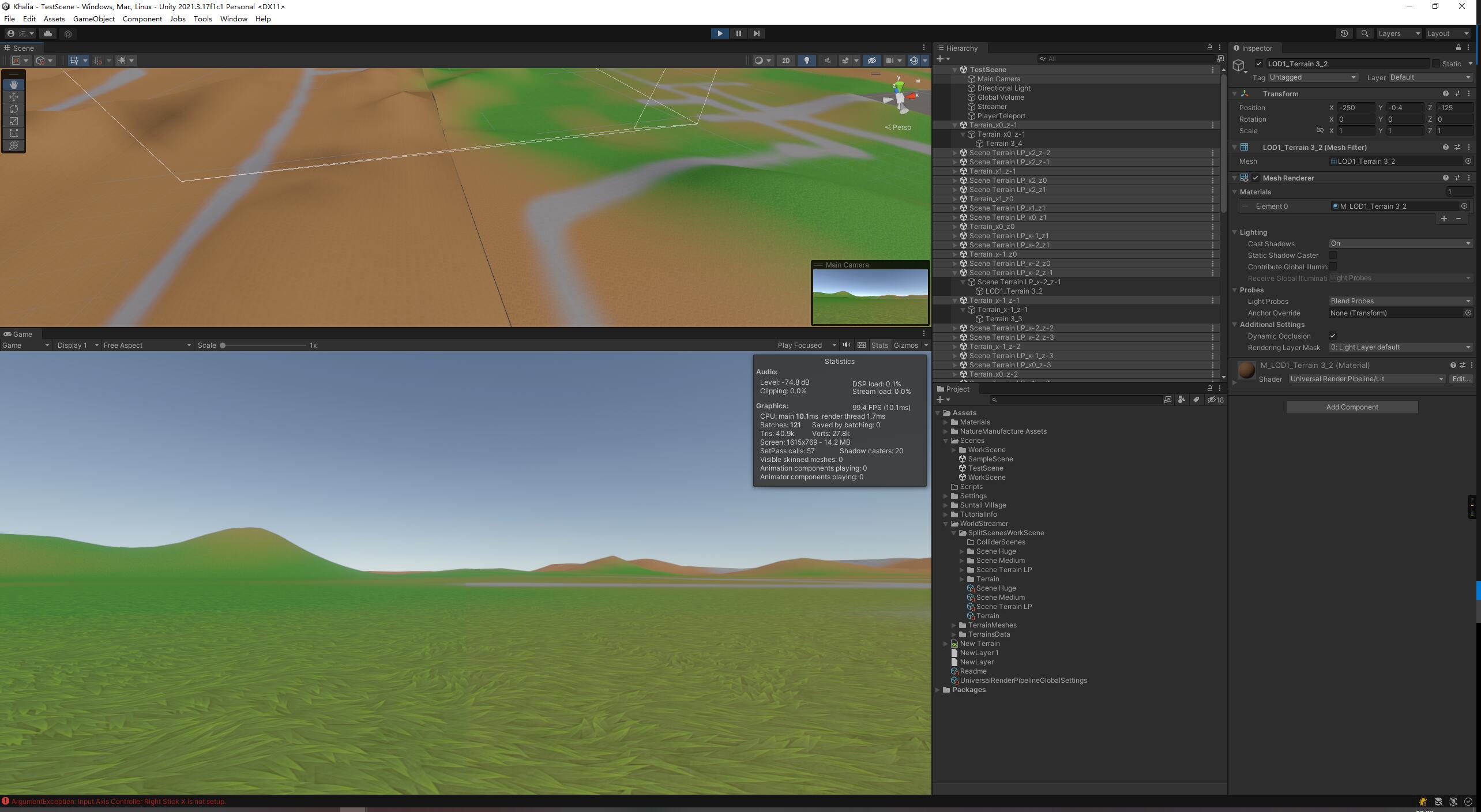Expand the Materials folder in Project
This screenshot has height=812, width=1481.
[945, 422]
